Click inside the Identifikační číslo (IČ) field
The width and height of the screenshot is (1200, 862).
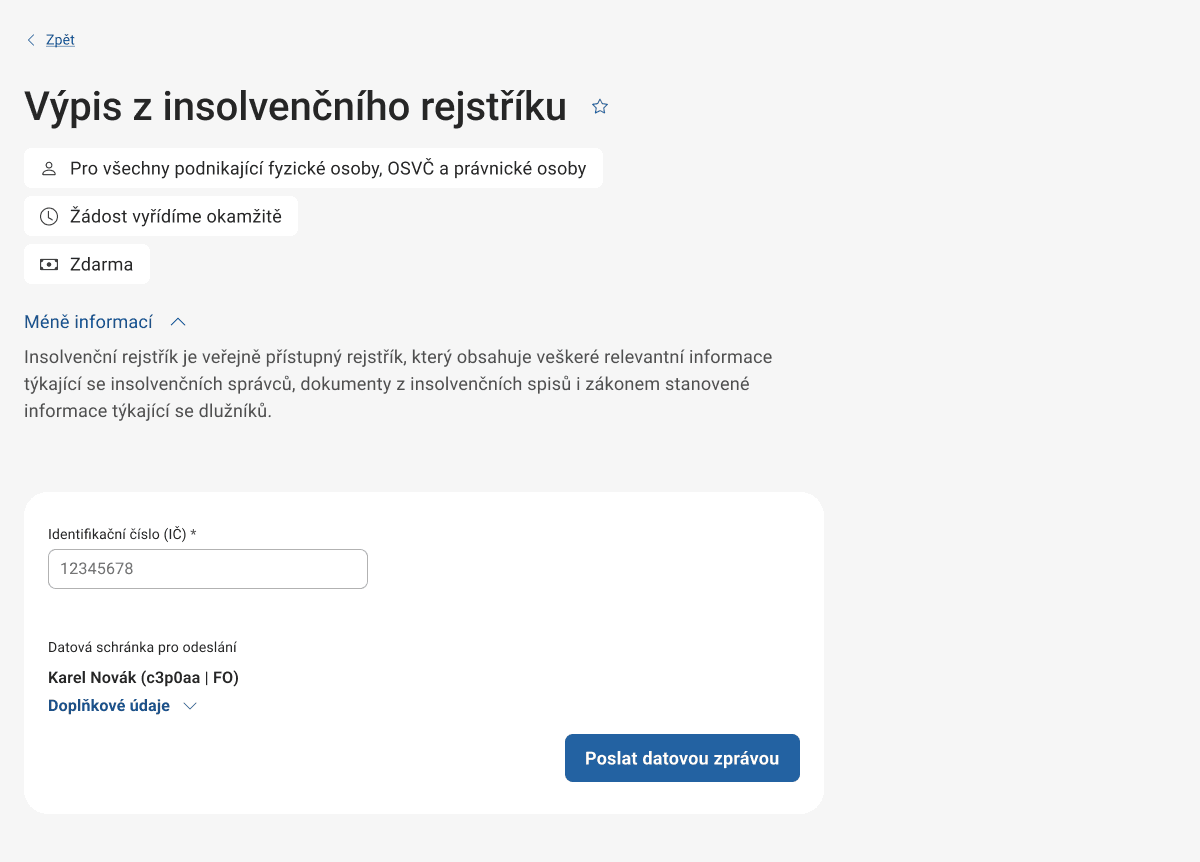click(207, 568)
